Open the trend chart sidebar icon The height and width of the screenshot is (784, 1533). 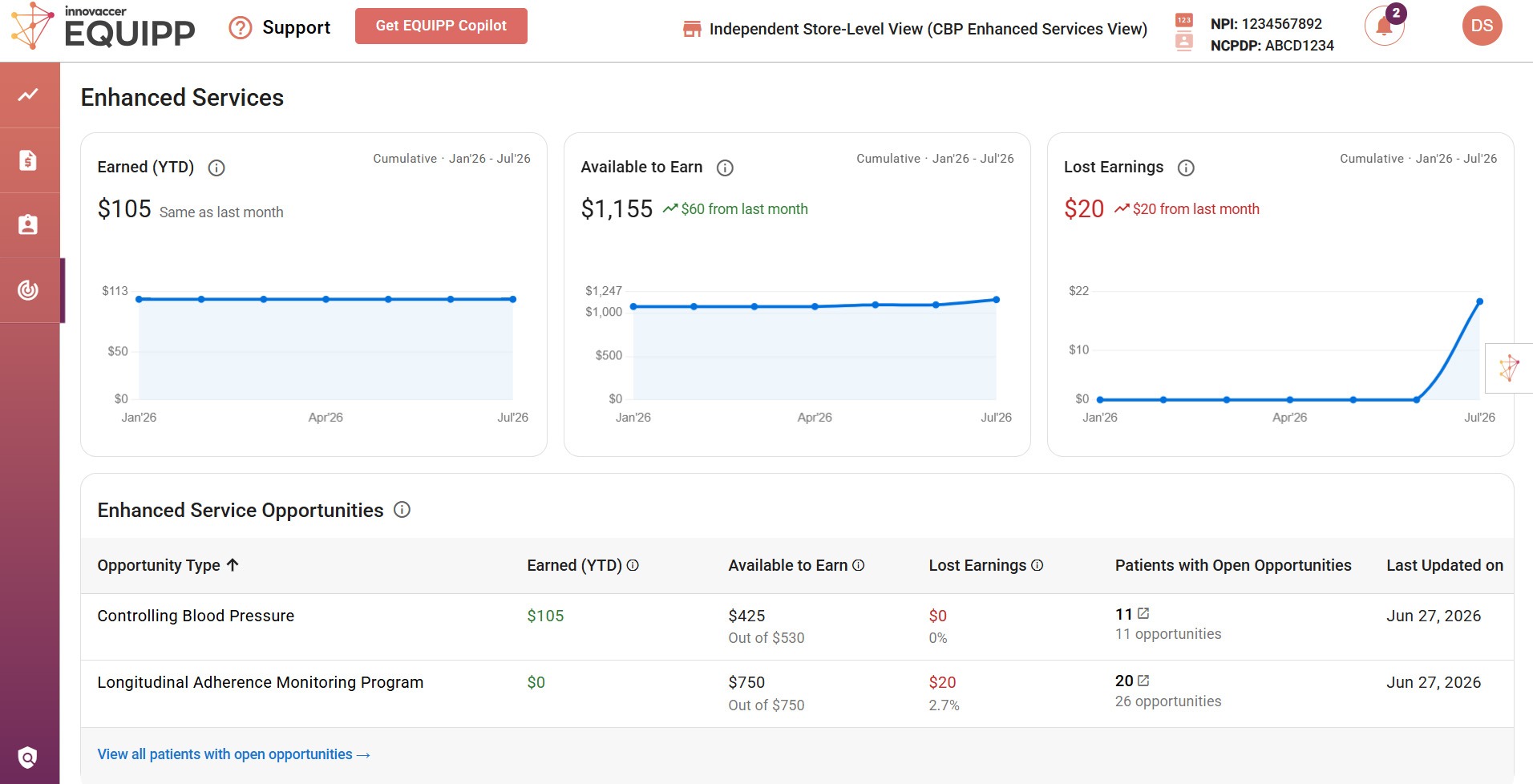coord(29,95)
